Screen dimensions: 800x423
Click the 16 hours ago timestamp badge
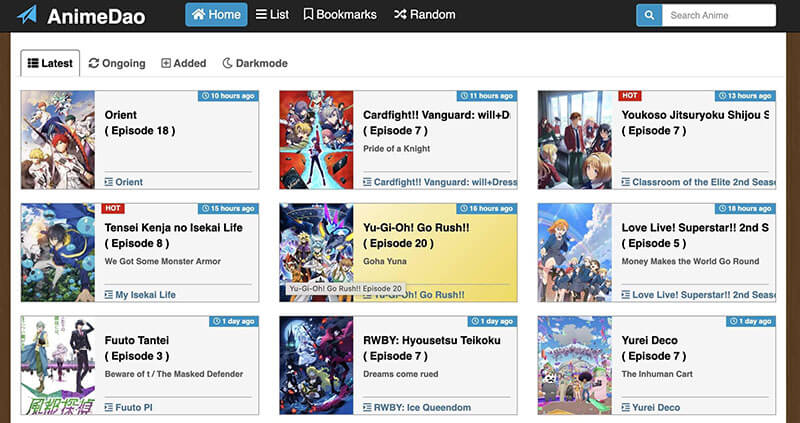(487, 209)
